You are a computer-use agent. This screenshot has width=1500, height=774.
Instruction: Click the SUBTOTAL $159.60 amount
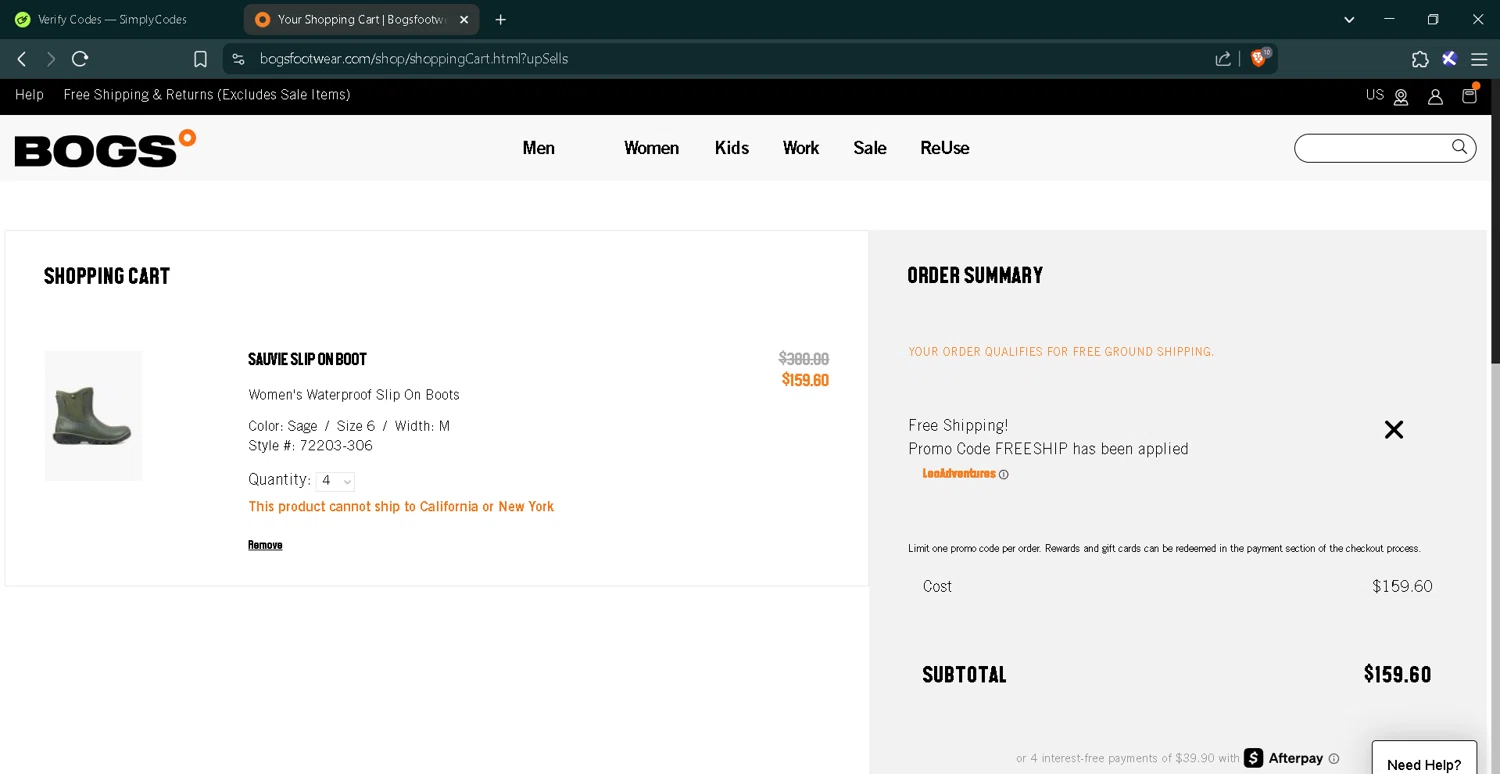pyautogui.click(x=1397, y=675)
